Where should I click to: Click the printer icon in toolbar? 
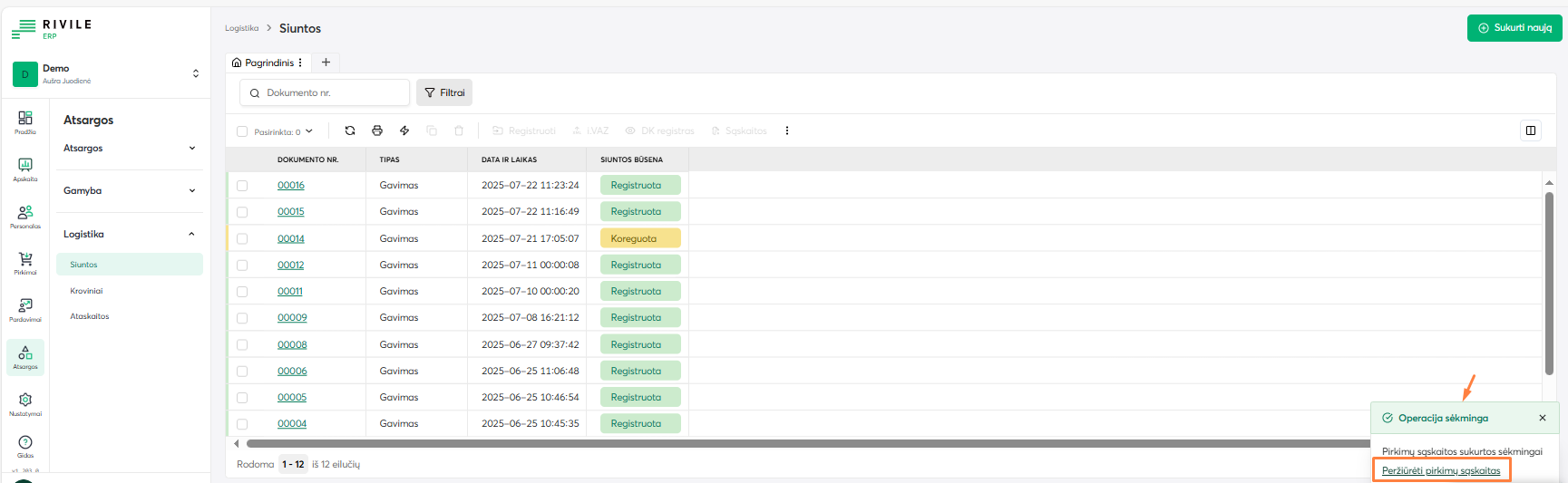coord(377,130)
